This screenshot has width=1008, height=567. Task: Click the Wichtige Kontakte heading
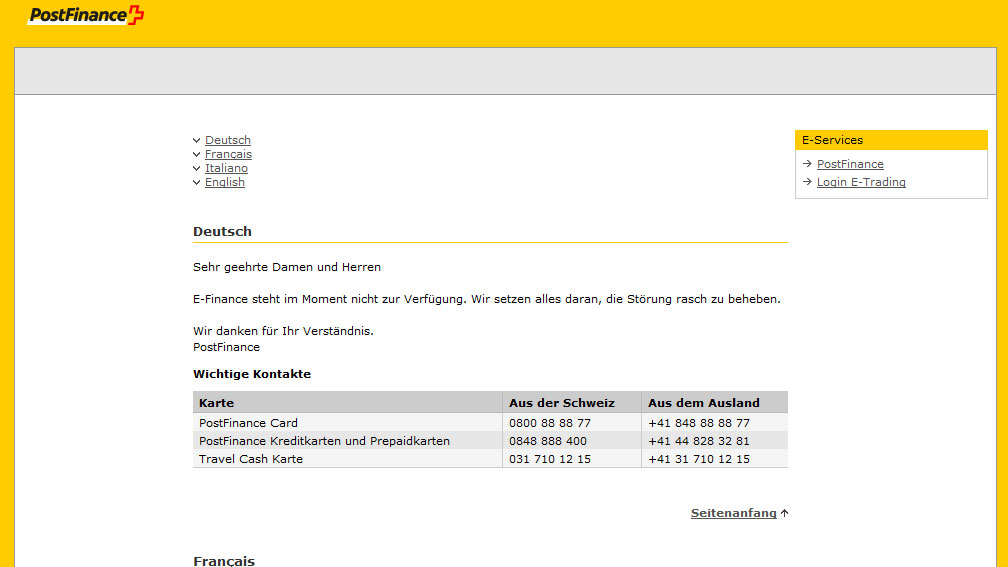point(252,374)
